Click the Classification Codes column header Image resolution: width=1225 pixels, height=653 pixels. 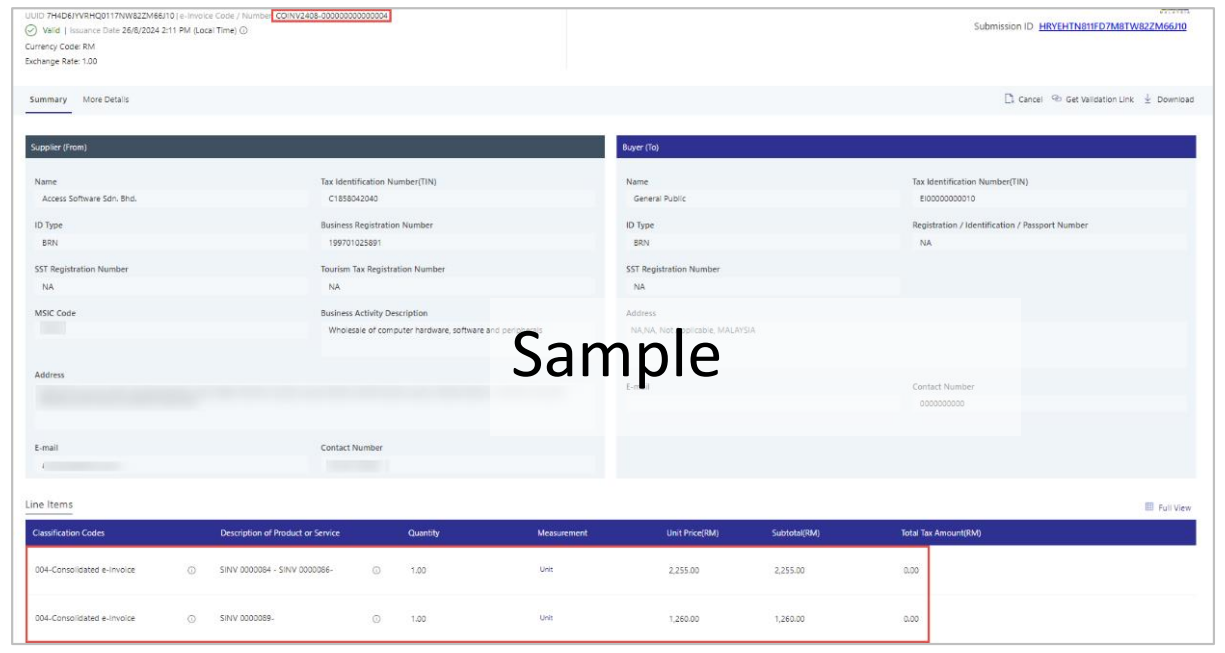68,533
